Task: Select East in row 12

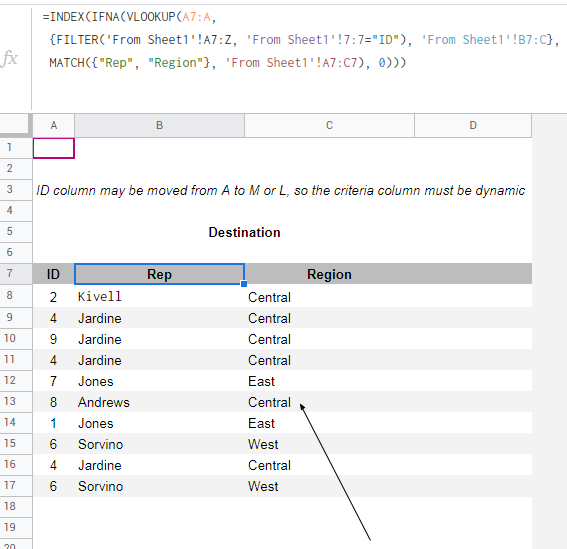Action: (x=329, y=381)
